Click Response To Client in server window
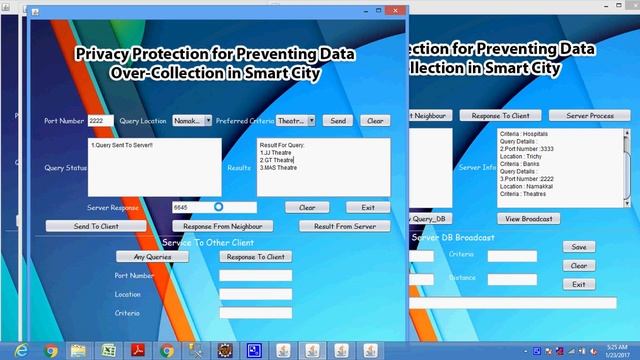 point(500,116)
